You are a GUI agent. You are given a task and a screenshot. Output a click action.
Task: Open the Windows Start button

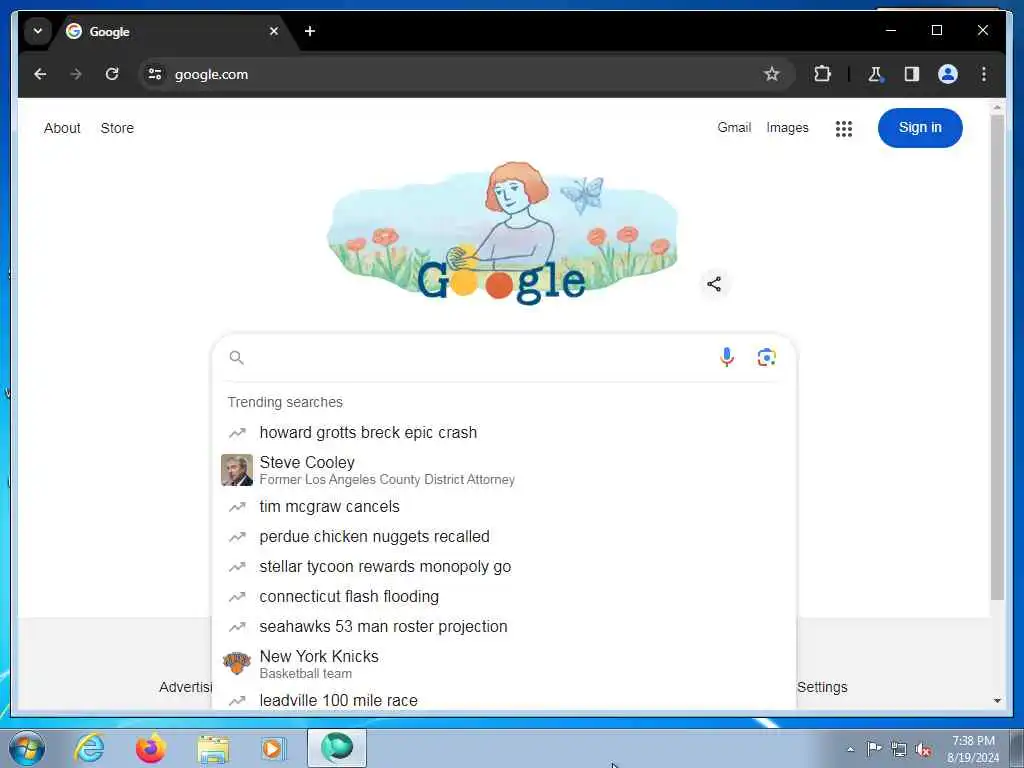(27, 748)
